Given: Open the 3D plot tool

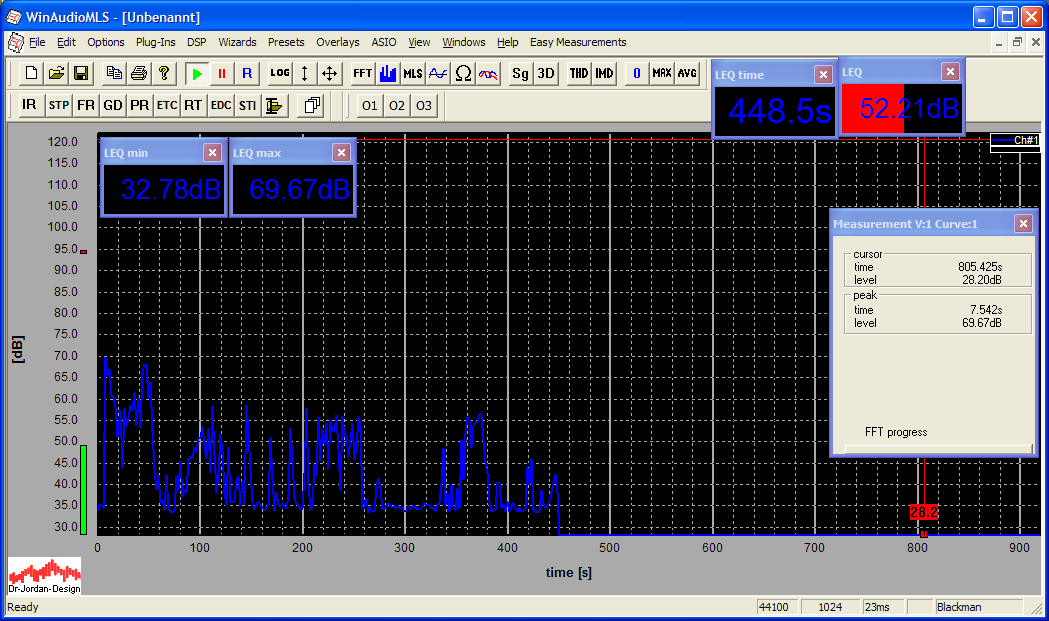Looking at the screenshot, I should [546, 74].
